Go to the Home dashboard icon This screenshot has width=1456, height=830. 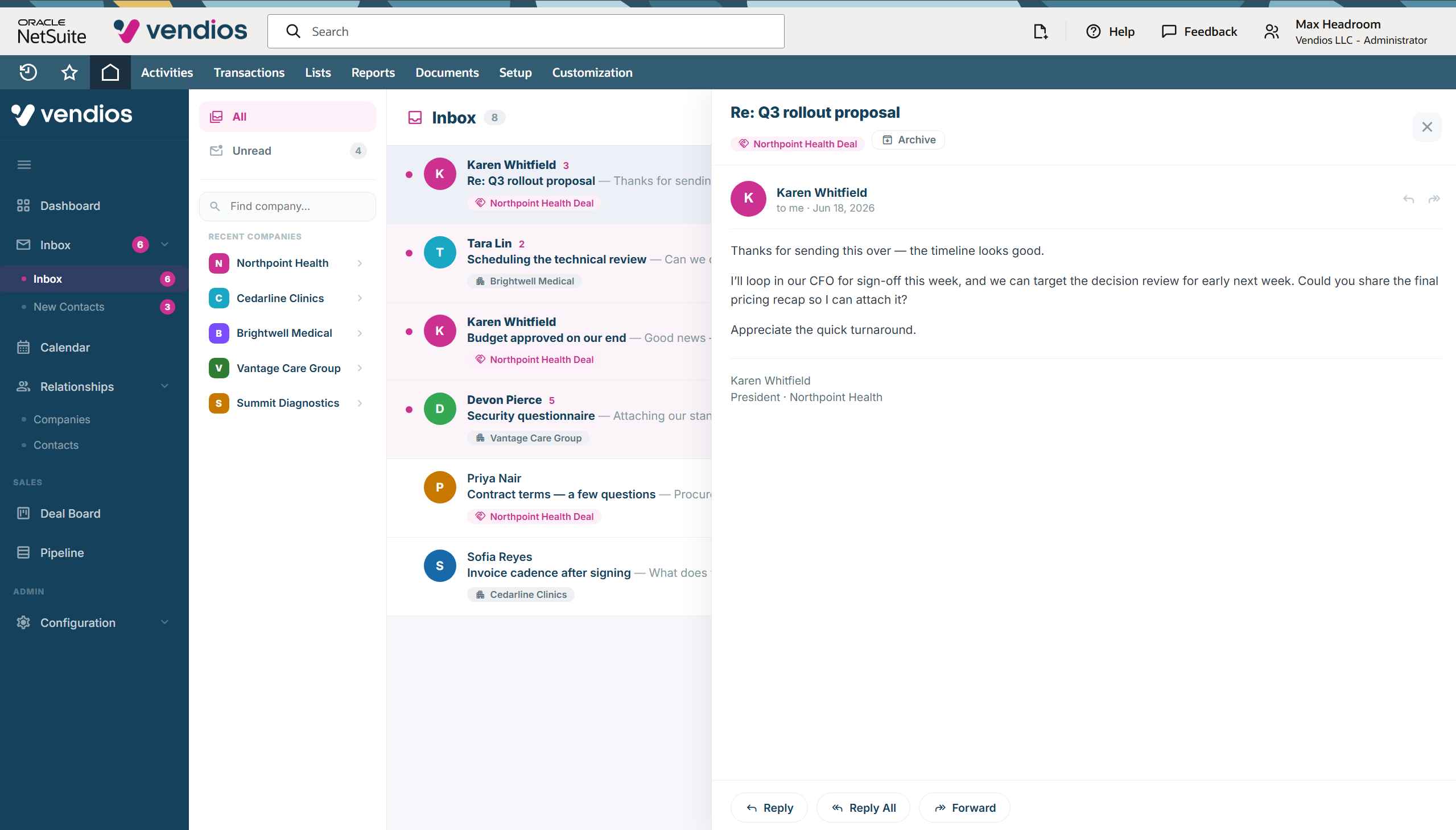(110, 72)
